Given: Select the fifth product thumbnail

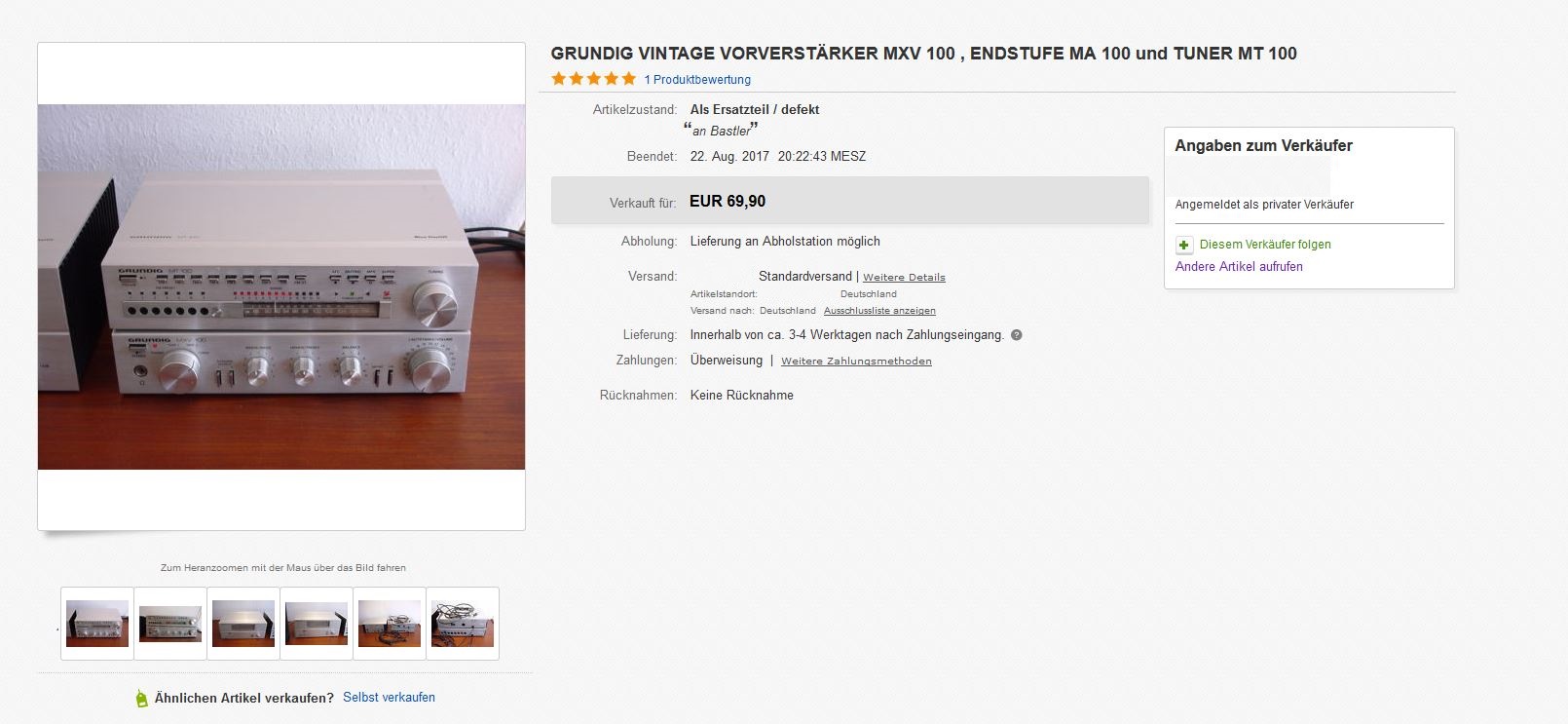Looking at the screenshot, I should pos(390,624).
